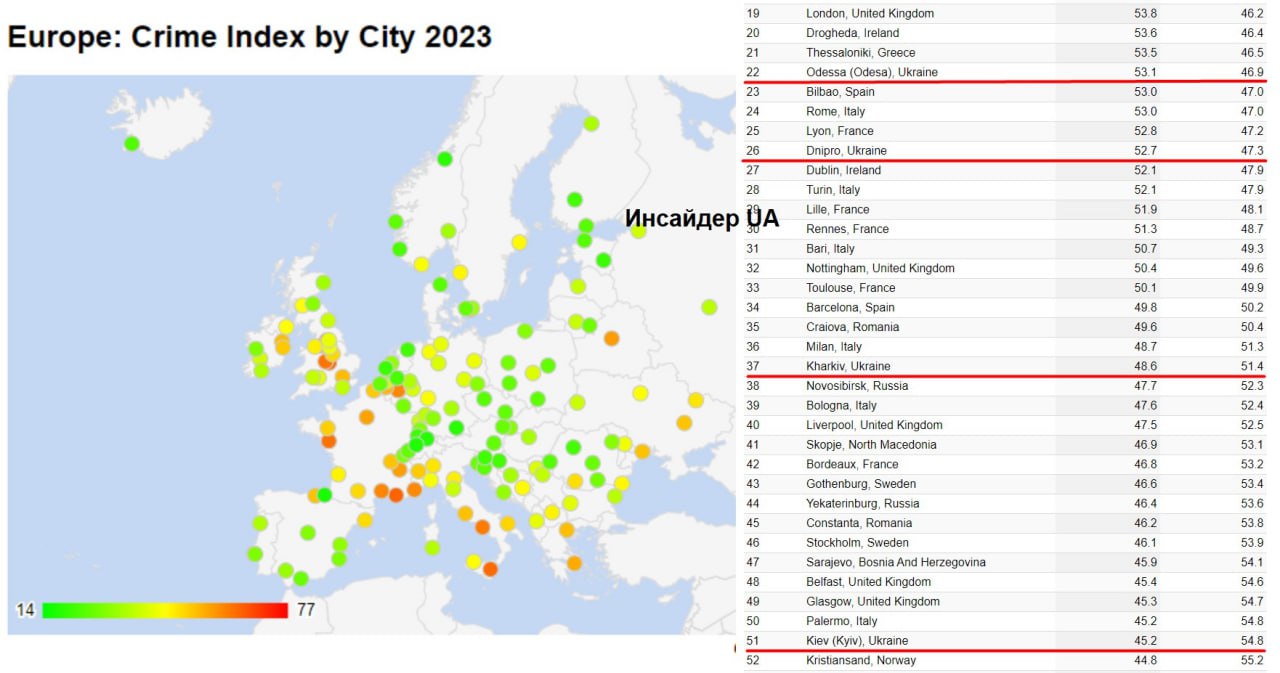
Task: Click the crime index color gradient legend
Action: click(x=165, y=610)
